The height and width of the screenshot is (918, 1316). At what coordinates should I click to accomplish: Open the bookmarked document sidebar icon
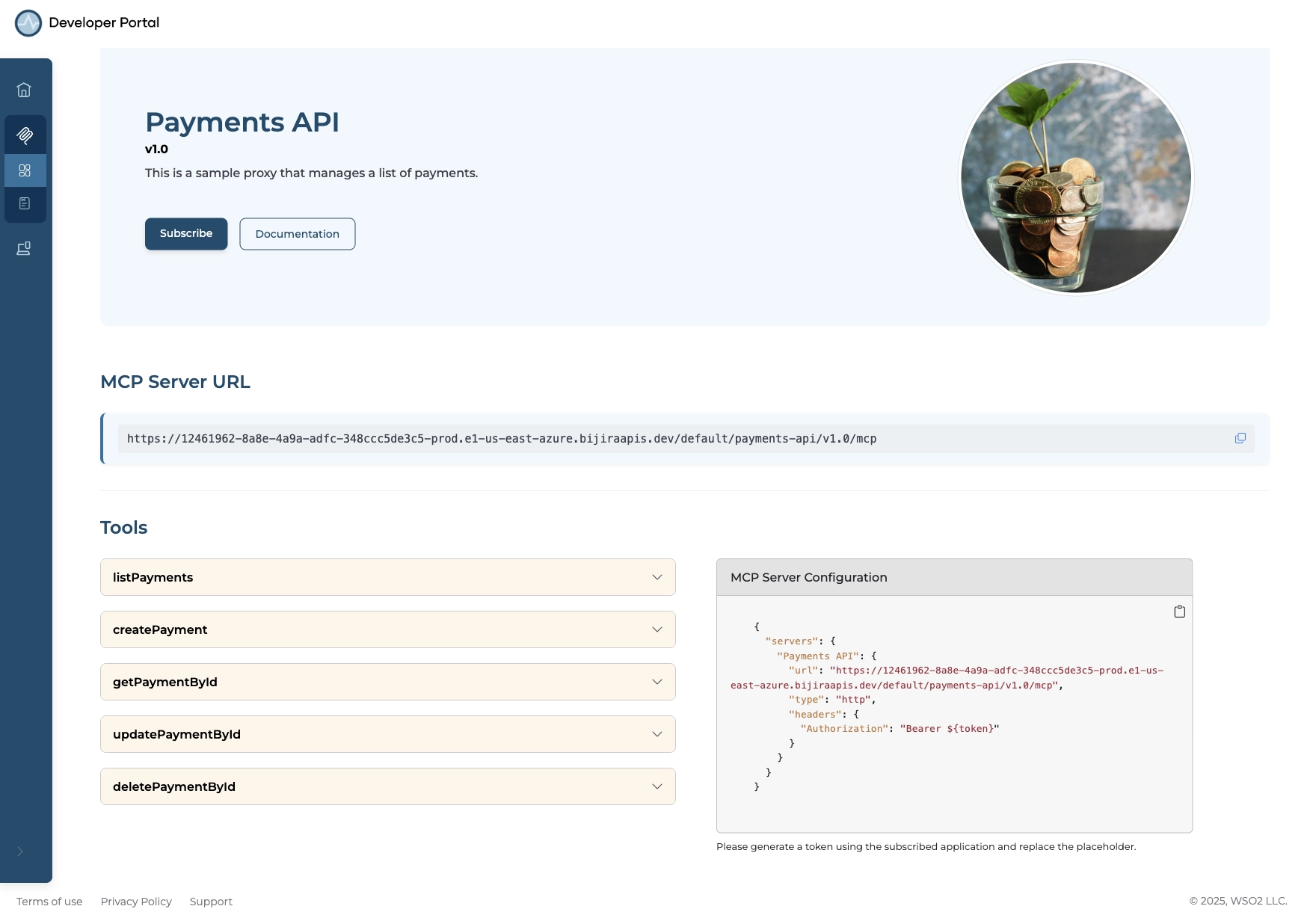[25, 203]
